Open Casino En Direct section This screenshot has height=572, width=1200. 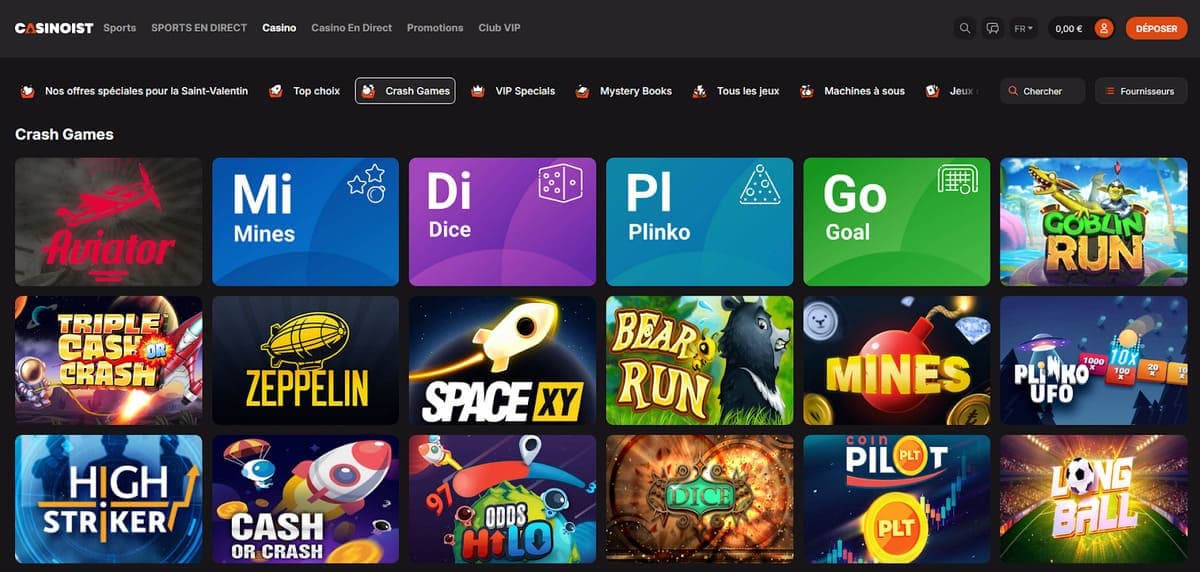[x=352, y=28]
